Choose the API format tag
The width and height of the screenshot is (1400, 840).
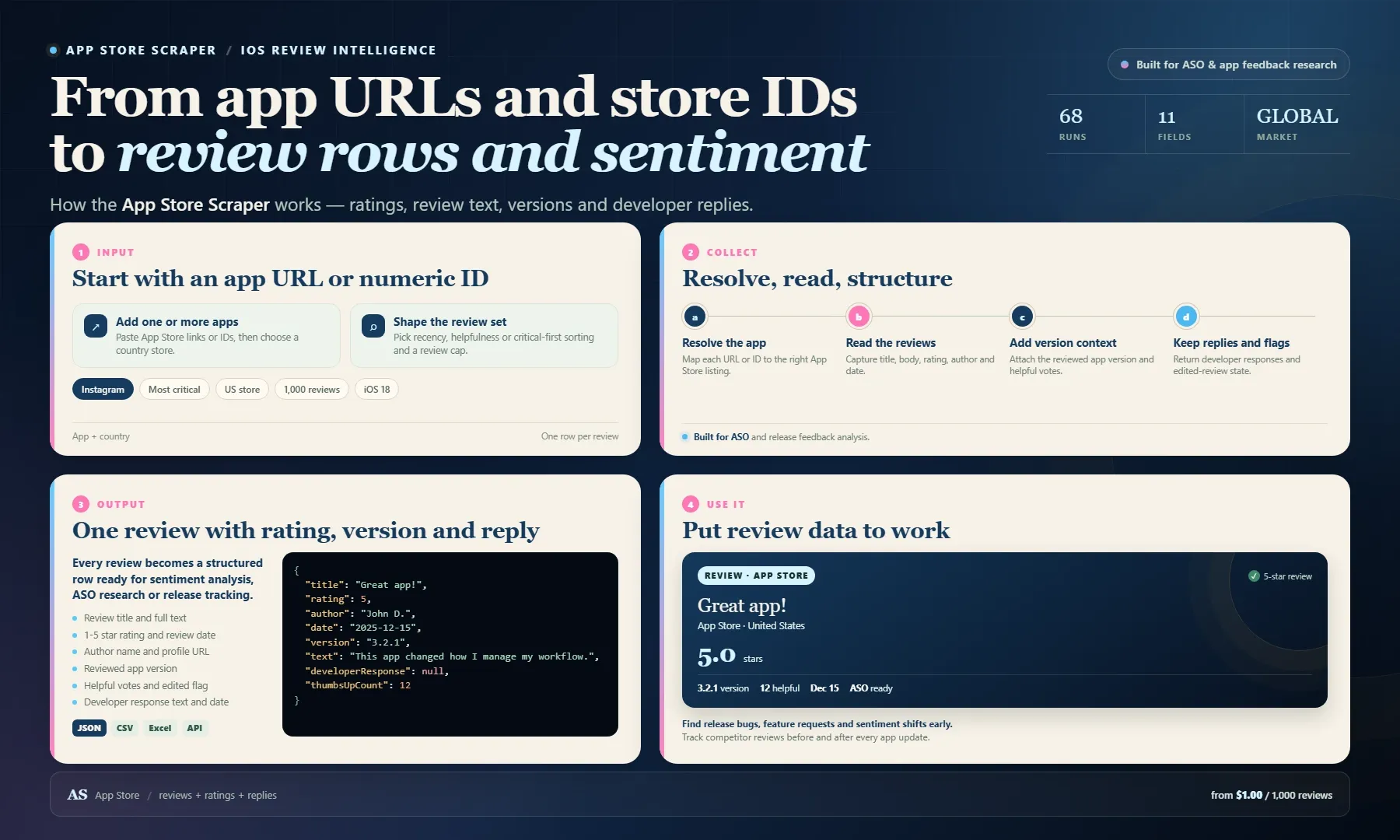(194, 728)
